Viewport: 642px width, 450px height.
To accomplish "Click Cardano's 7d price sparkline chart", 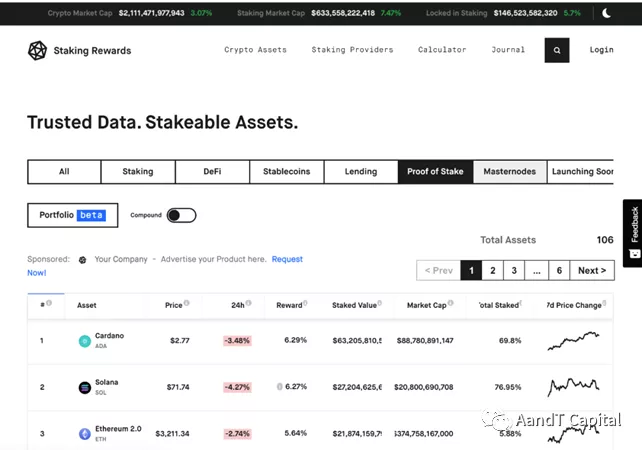I will click(x=573, y=341).
